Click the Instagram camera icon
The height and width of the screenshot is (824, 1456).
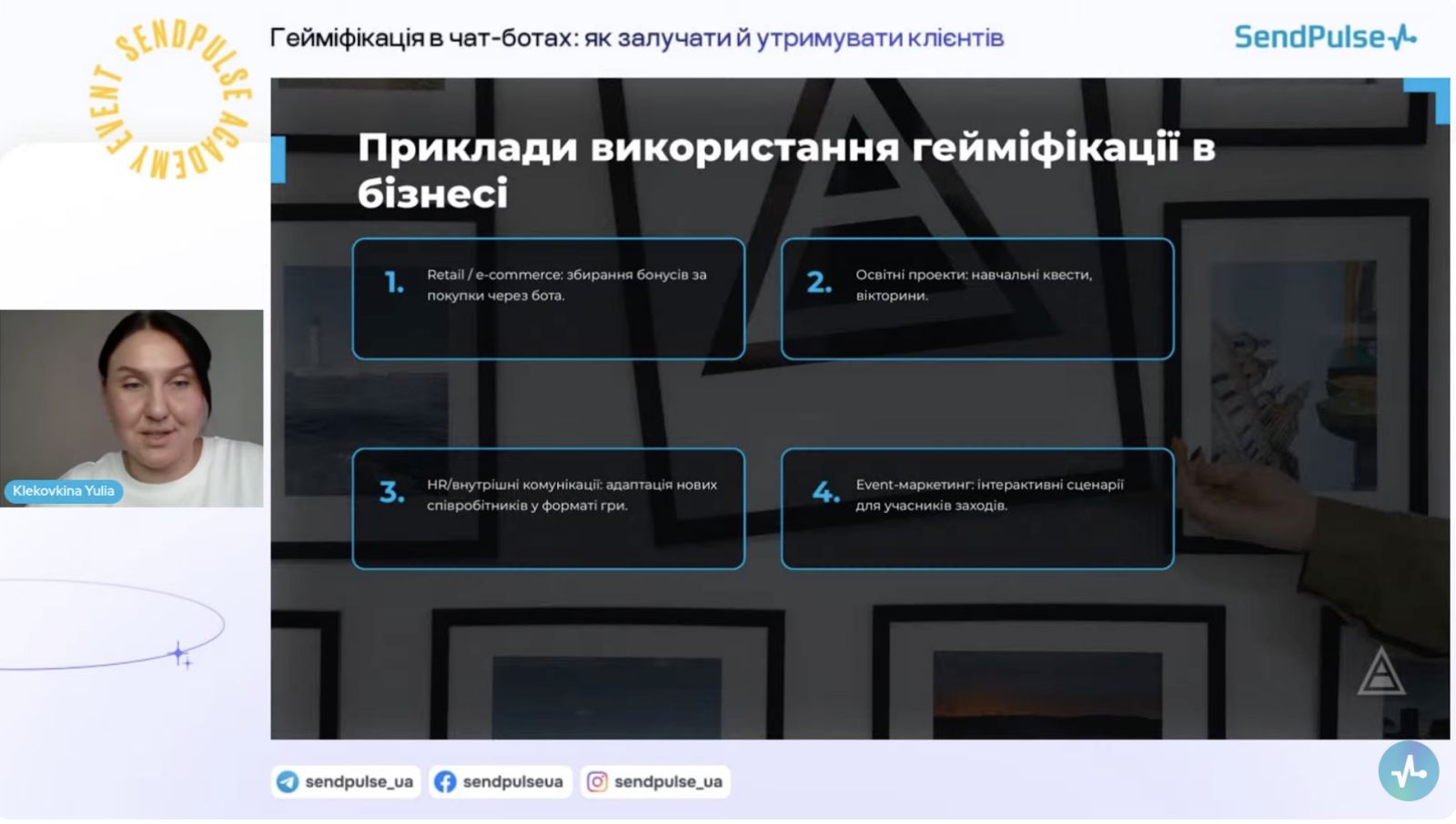point(597,782)
